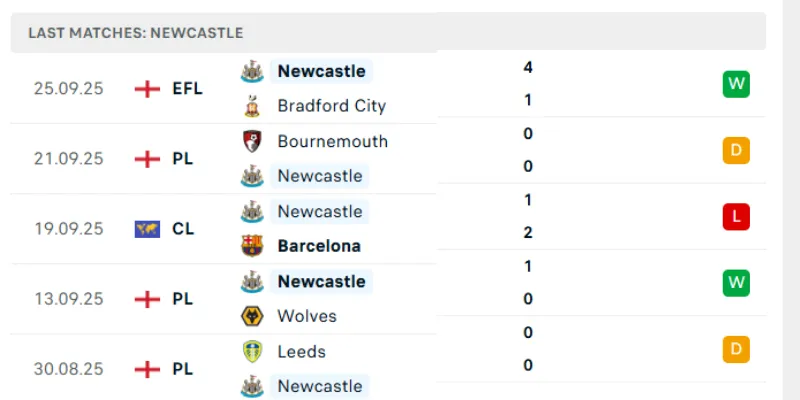The image size is (800, 400).
Task: Select the Leeds team name
Action: [x=302, y=351]
